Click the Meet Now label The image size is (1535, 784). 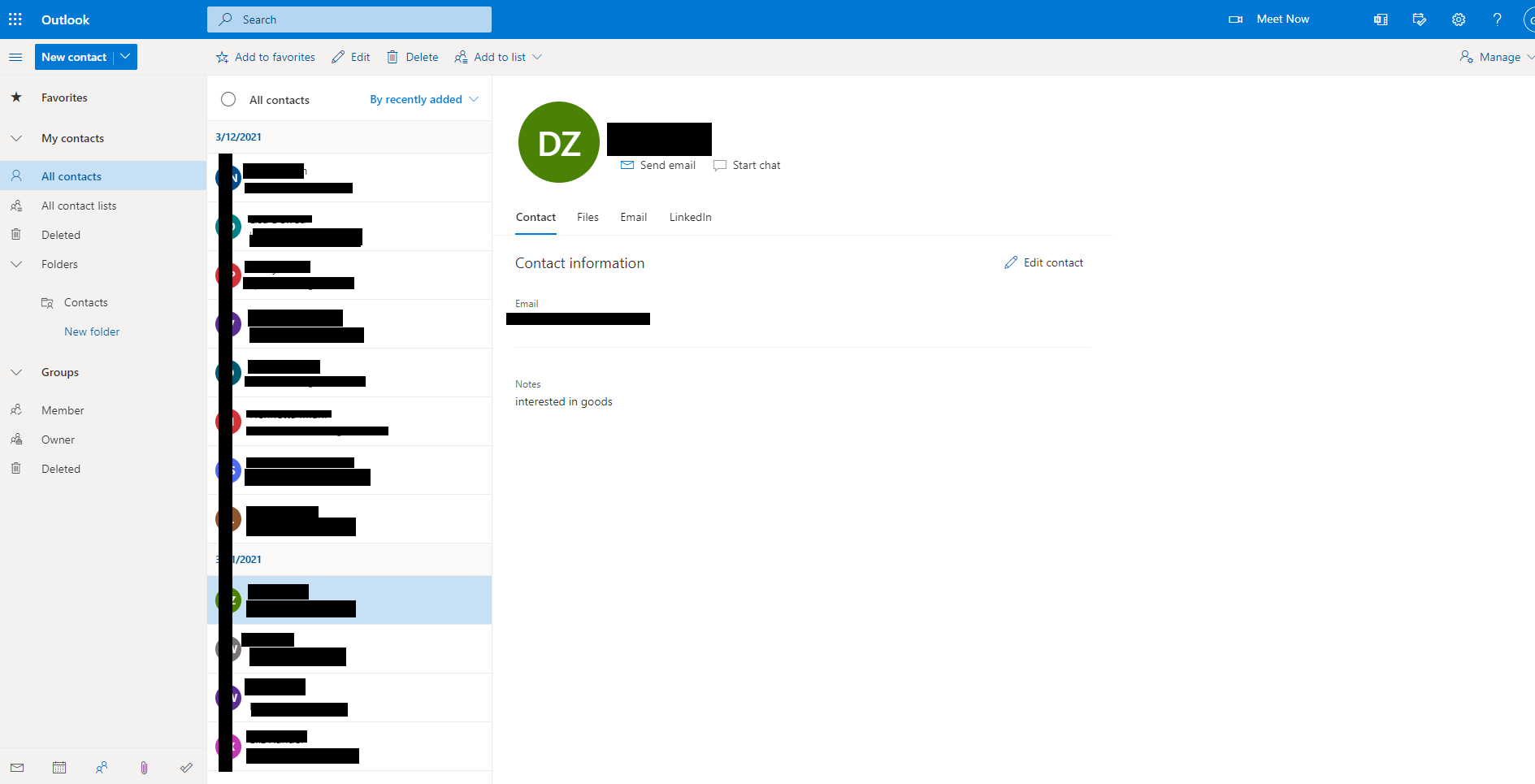[x=1282, y=19]
